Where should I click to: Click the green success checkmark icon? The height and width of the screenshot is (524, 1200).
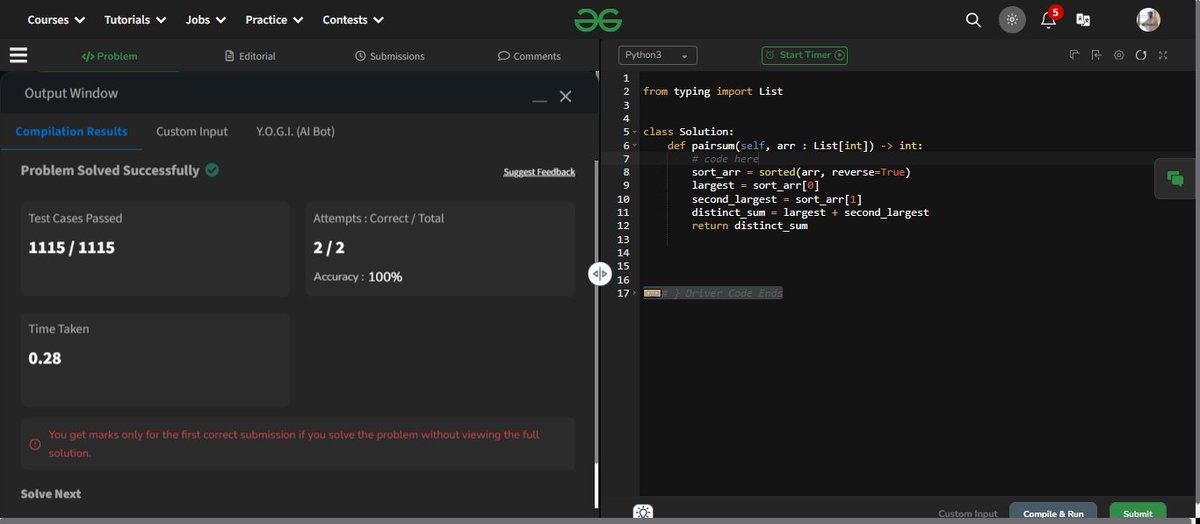[x=212, y=170]
